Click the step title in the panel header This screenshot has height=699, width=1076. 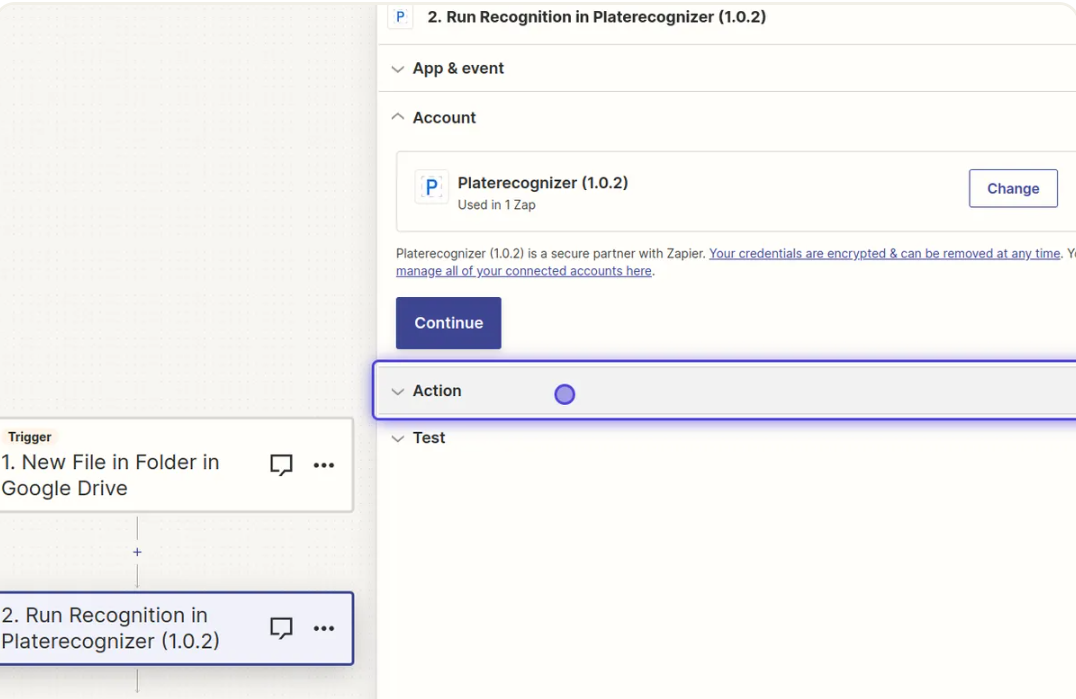pyautogui.click(x=596, y=17)
